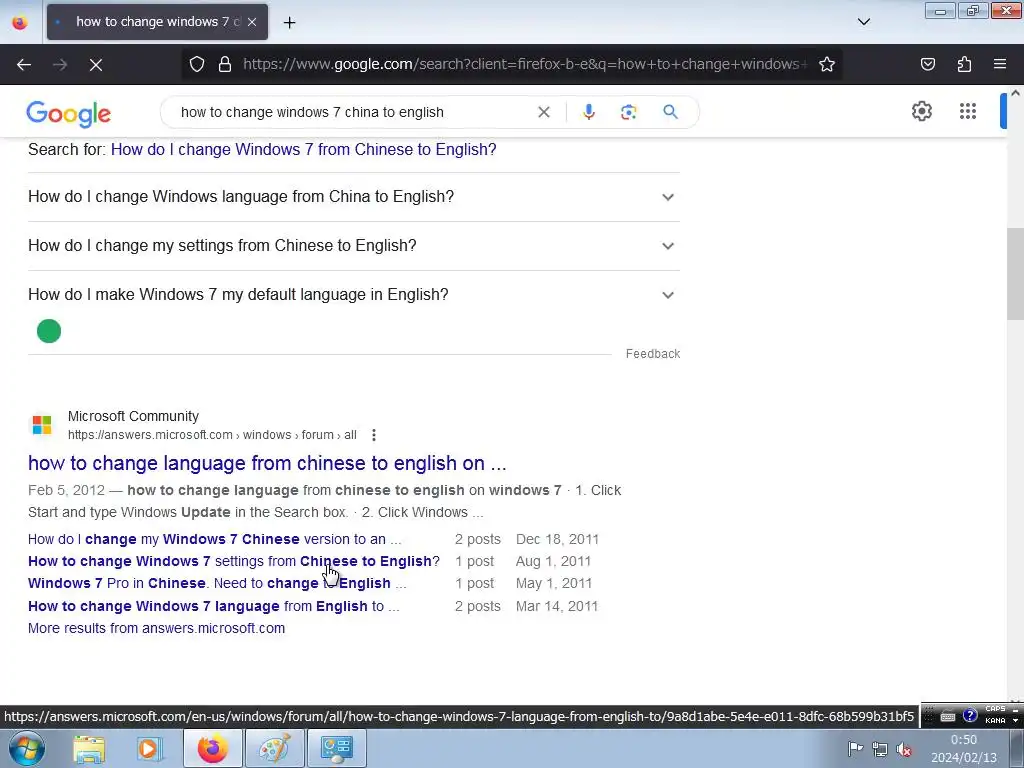This screenshot has width=1024, height=768.
Task: Send Feedback on the questions box
Action: [652, 354]
